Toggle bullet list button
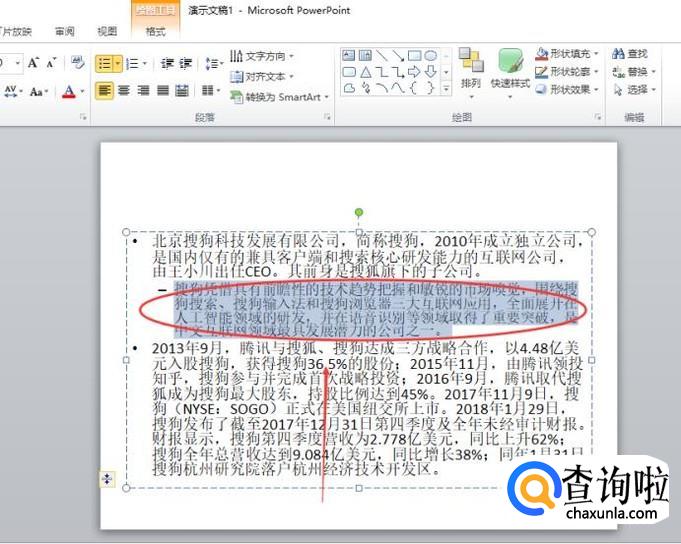 (104, 64)
